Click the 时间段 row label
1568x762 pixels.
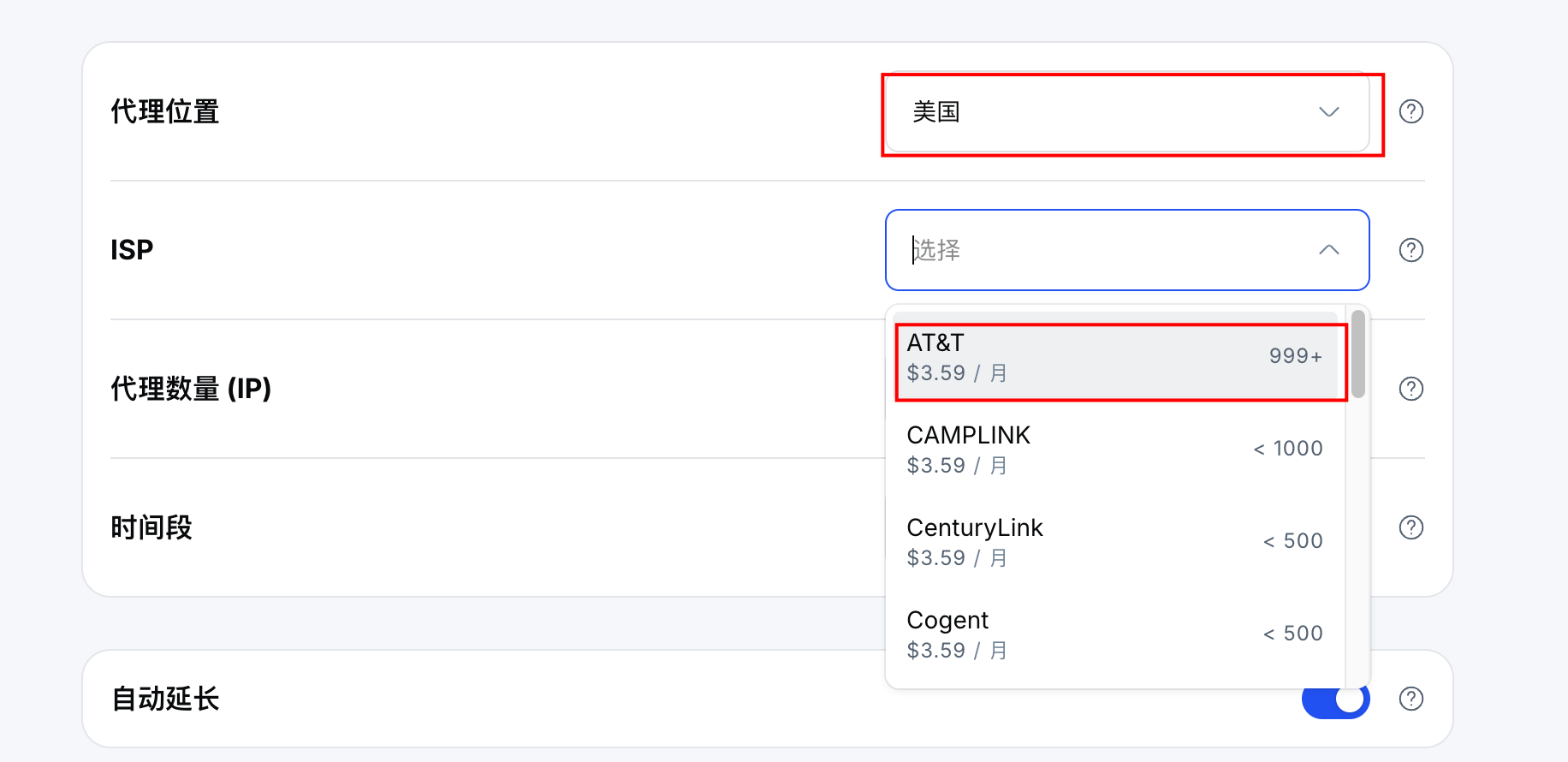[151, 527]
